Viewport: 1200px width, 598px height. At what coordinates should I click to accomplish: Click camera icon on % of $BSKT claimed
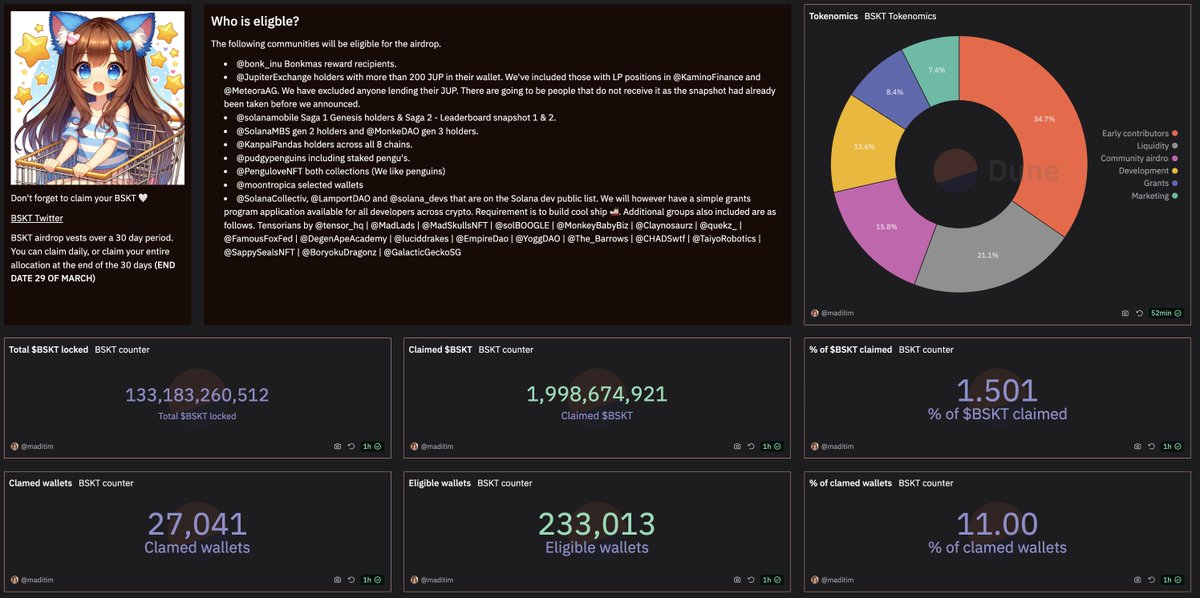tap(1138, 446)
